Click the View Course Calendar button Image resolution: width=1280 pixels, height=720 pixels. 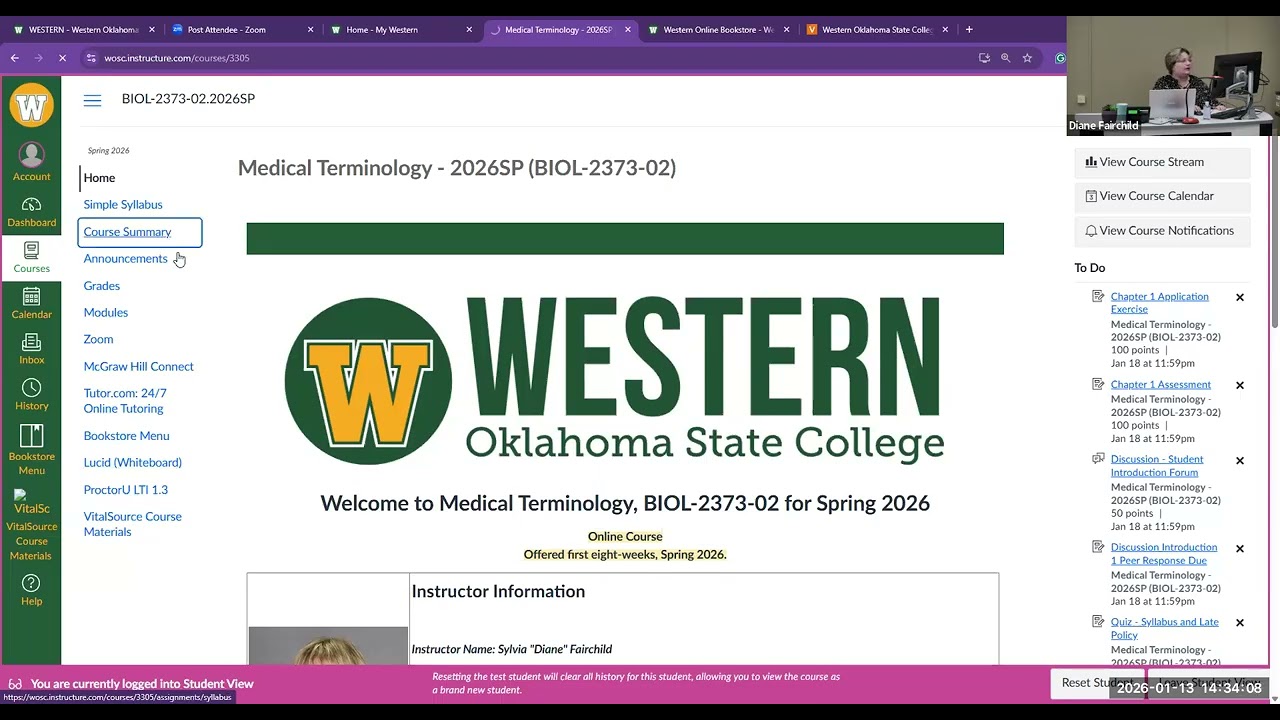click(x=1162, y=196)
